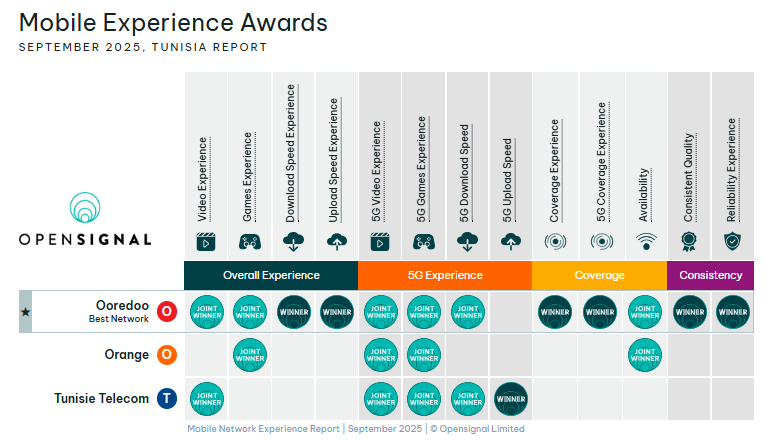Screen dimensions: 779x441
Task: Open the Reliability Experience column label
Action: pos(731,170)
